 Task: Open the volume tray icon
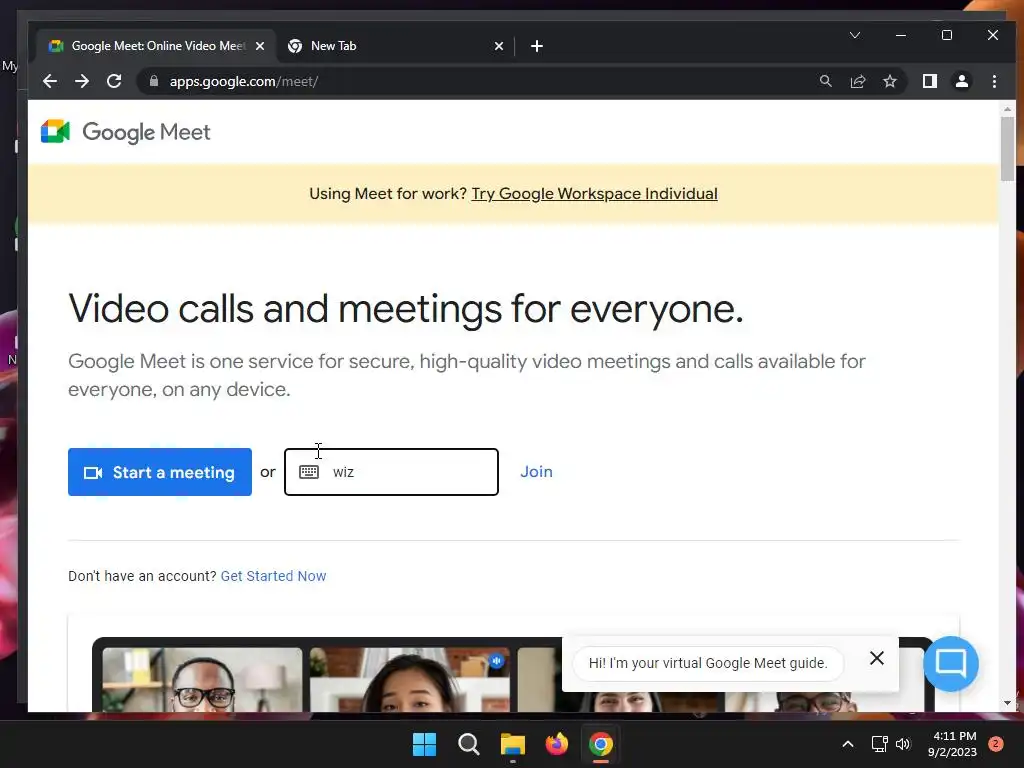click(903, 744)
